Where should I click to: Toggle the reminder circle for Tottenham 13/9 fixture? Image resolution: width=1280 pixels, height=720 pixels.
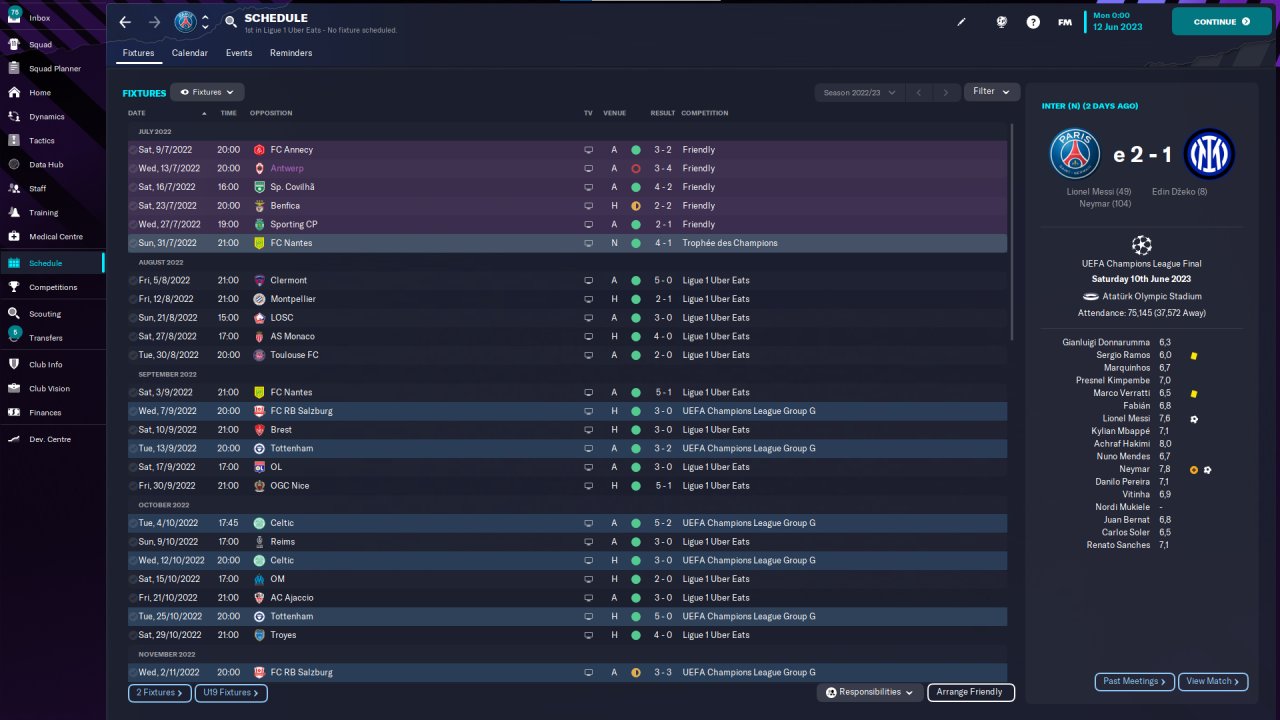133,449
